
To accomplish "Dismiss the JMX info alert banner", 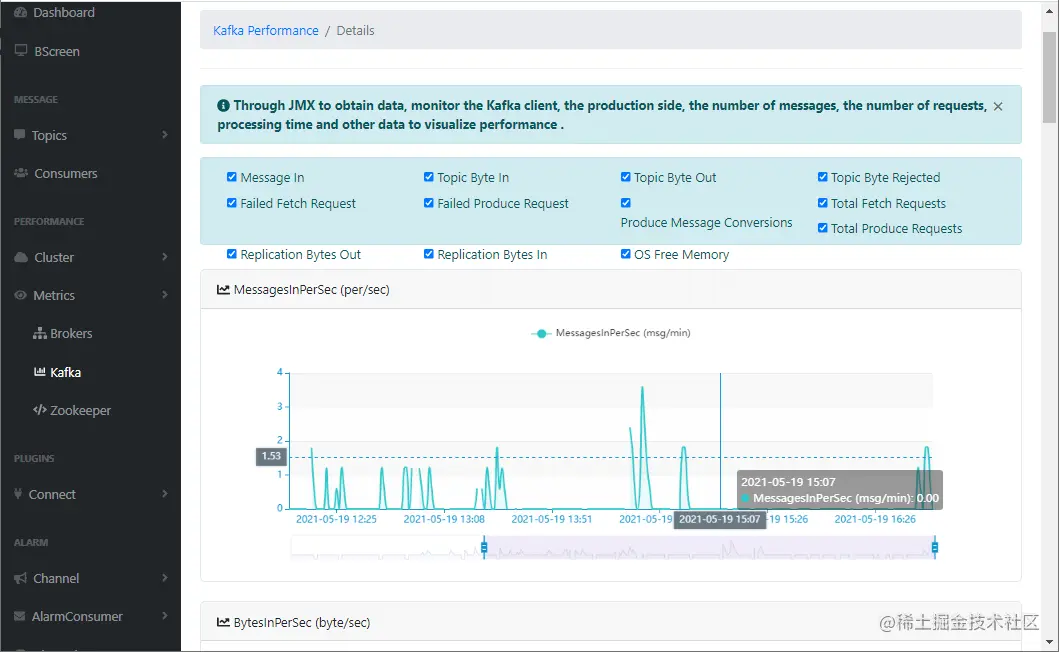I will pyautogui.click(x=998, y=106).
